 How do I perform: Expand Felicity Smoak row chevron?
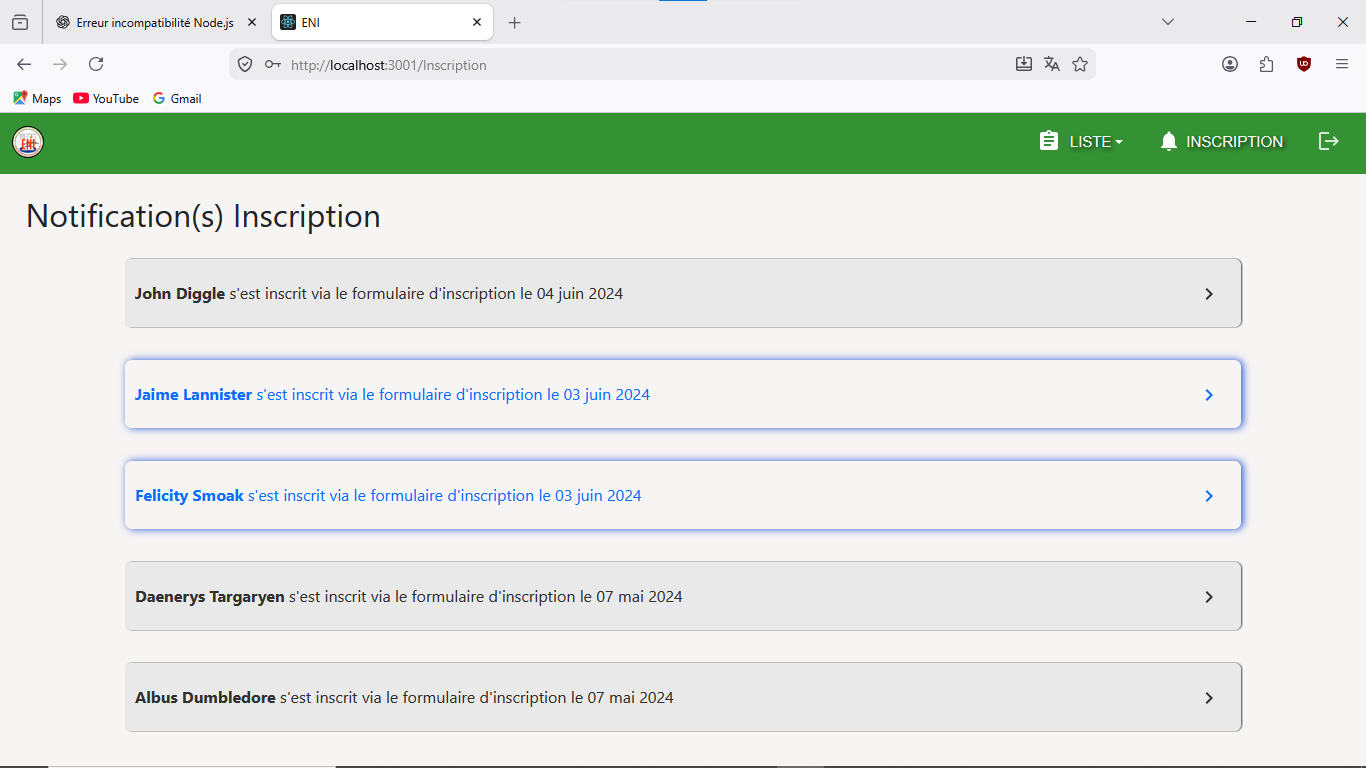pyautogui.click(x=1209, y=496)
